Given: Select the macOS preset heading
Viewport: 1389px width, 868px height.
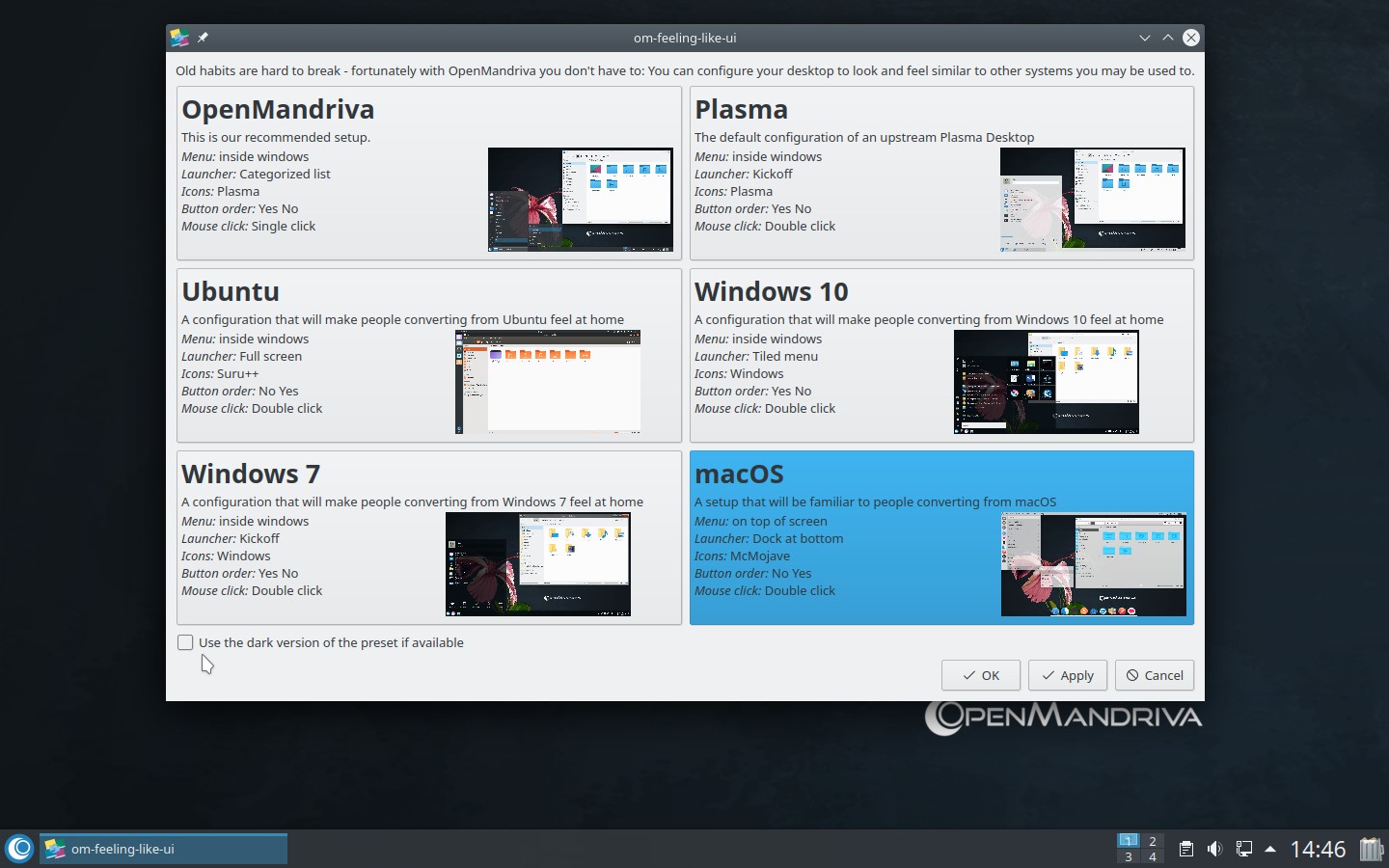Looking at the screenshot, I should click(x=739, y=474).
